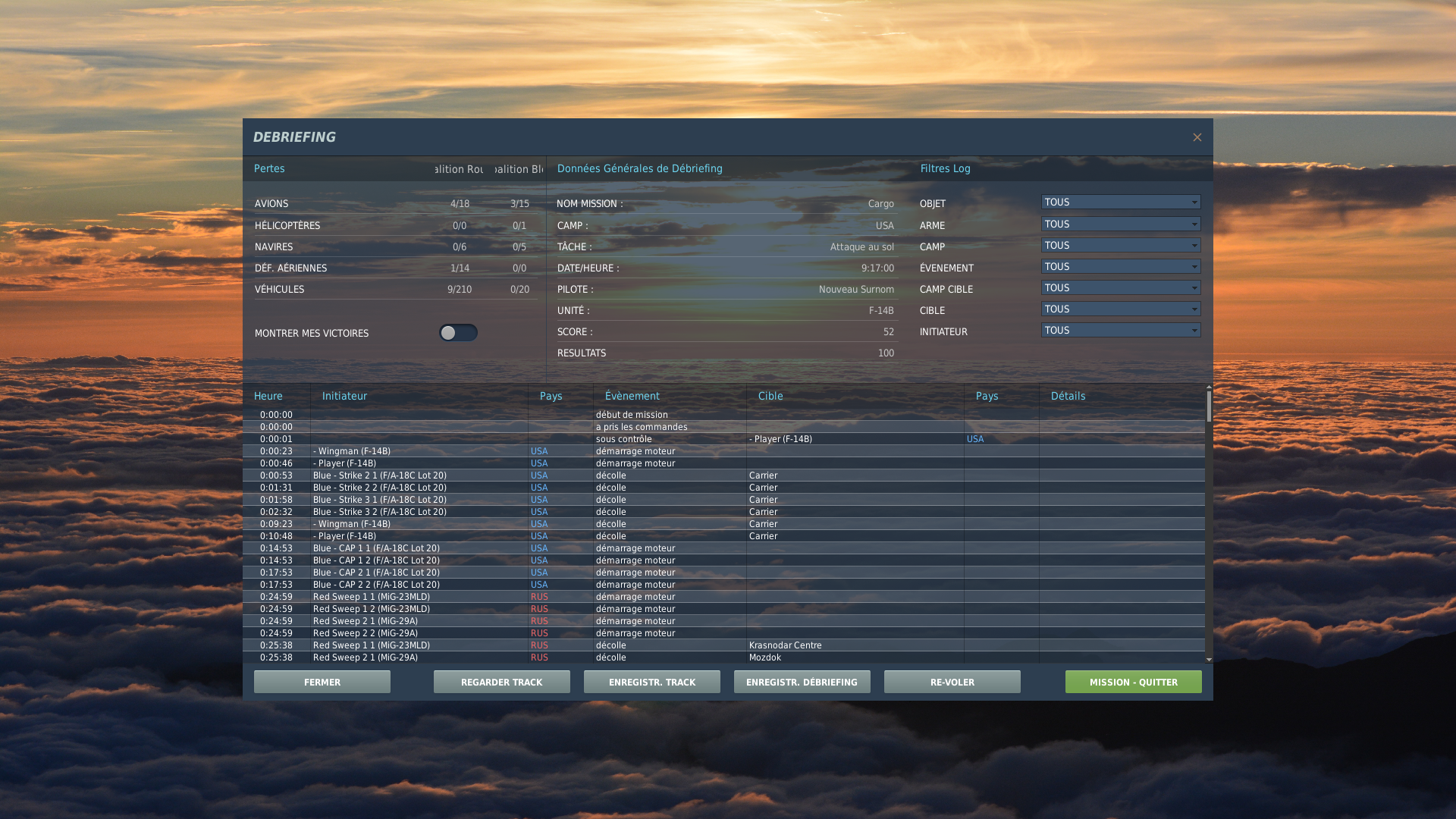
Task: Close the Debriefing window with the X icon
Action: click(1197, 137)
